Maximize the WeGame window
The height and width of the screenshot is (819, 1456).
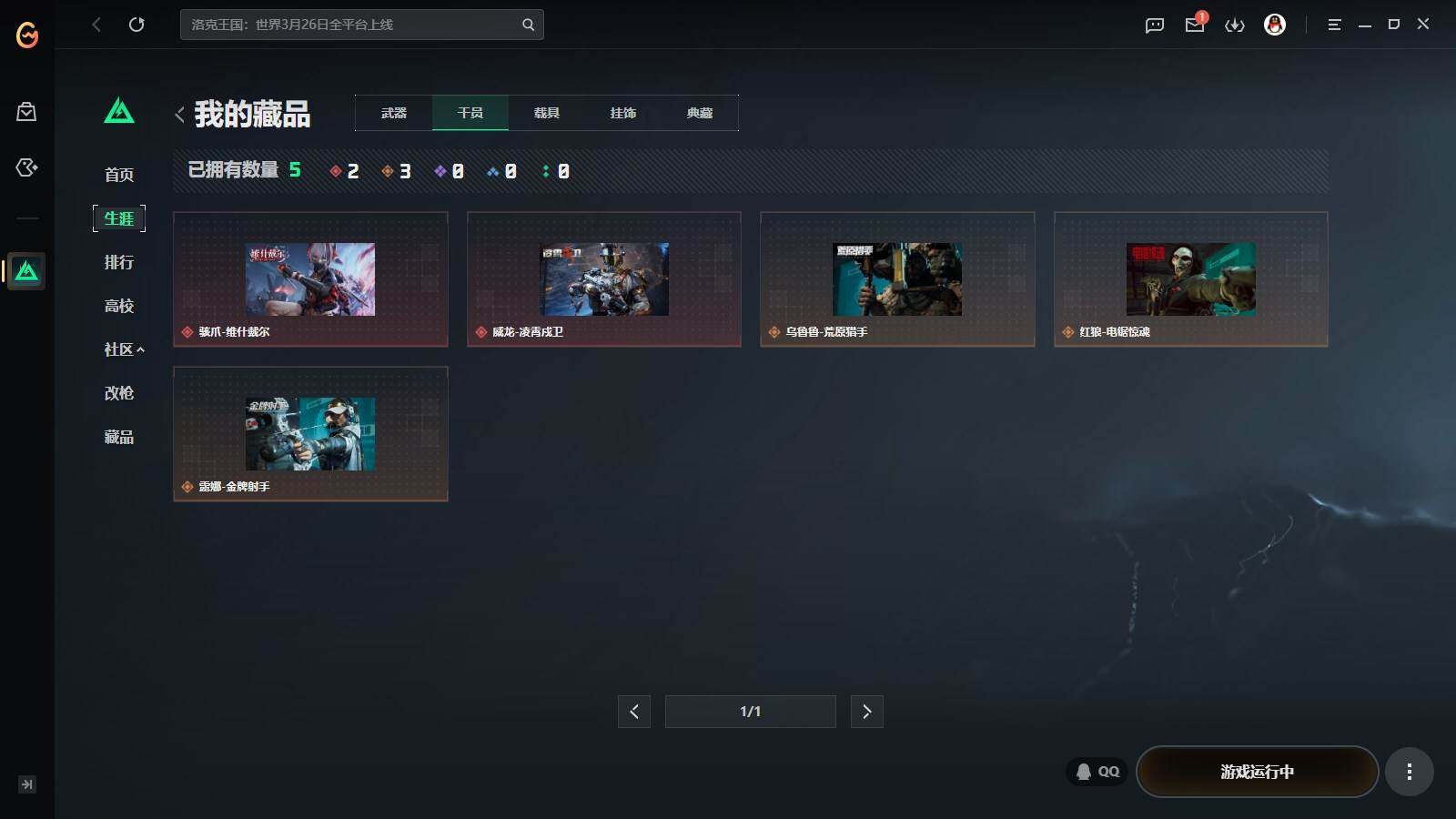1394,25
